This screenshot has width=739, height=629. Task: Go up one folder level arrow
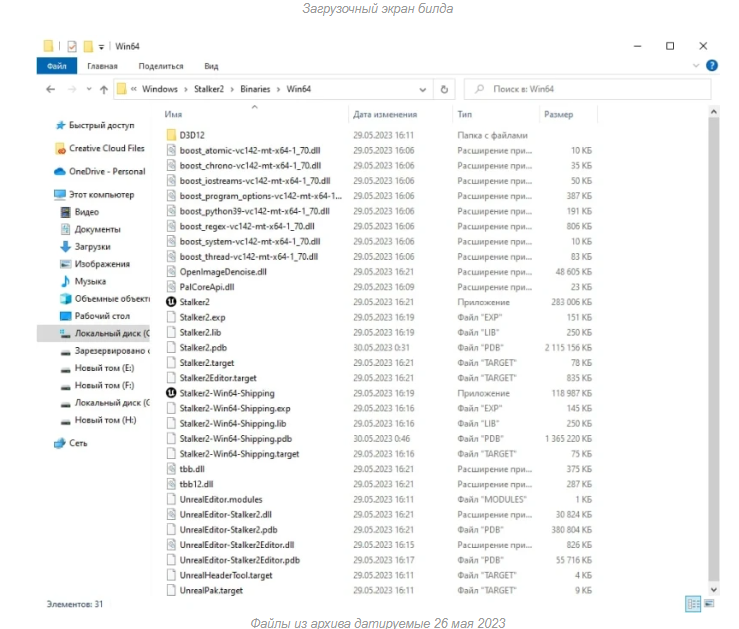104,89
